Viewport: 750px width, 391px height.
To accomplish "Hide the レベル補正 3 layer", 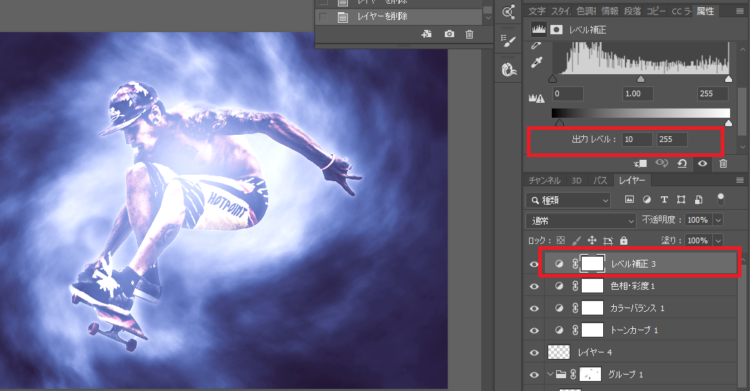I will tap(534, 264).
